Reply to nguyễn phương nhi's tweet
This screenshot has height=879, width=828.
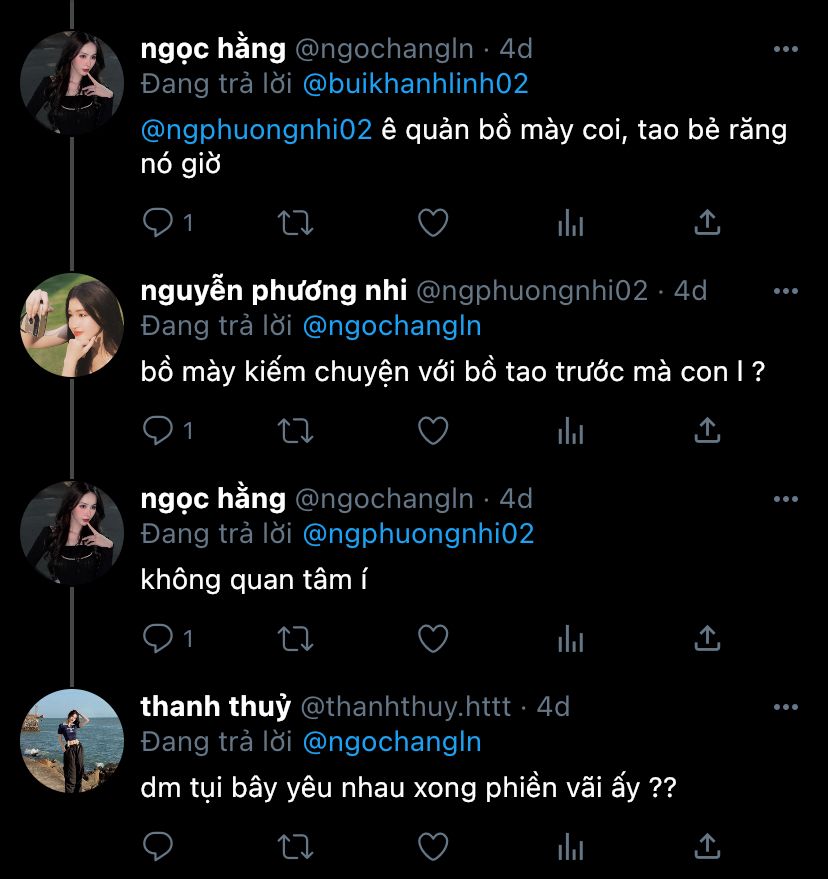click(x=159, y=430)
